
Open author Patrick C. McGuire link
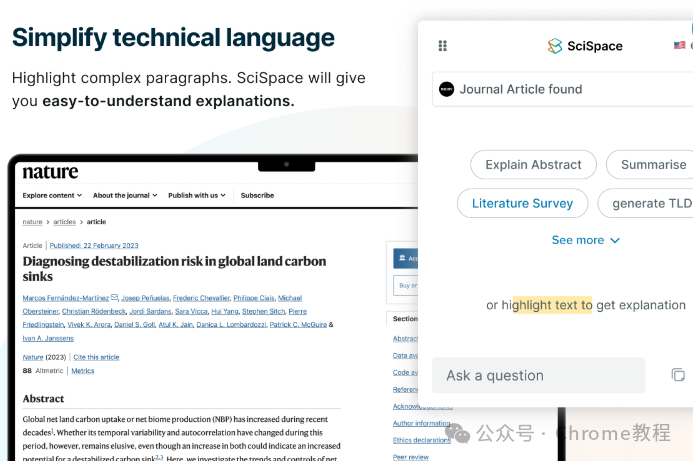pos(298,325)
